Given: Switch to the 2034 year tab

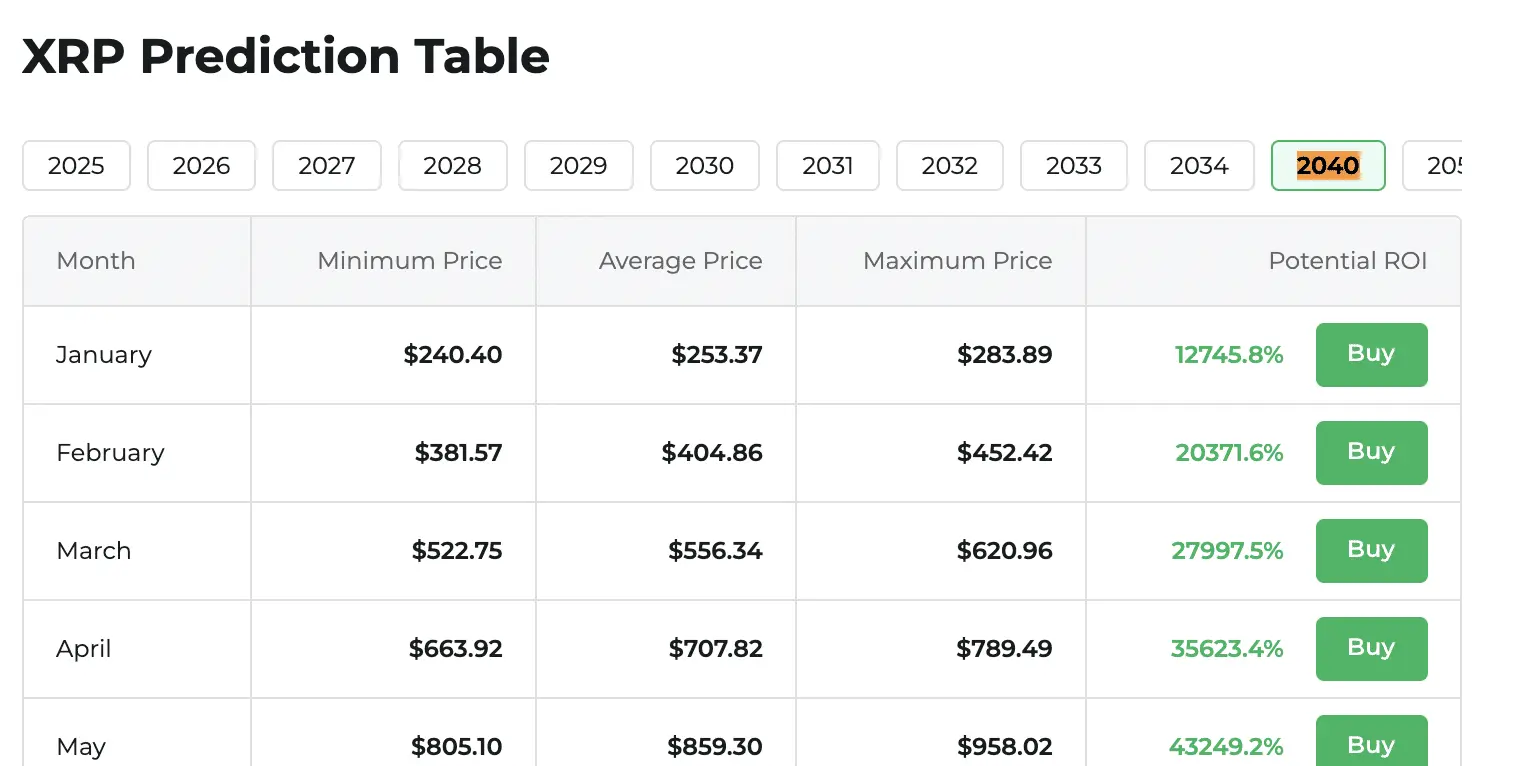Looking at the screenshot, I should click(1199, 166).
